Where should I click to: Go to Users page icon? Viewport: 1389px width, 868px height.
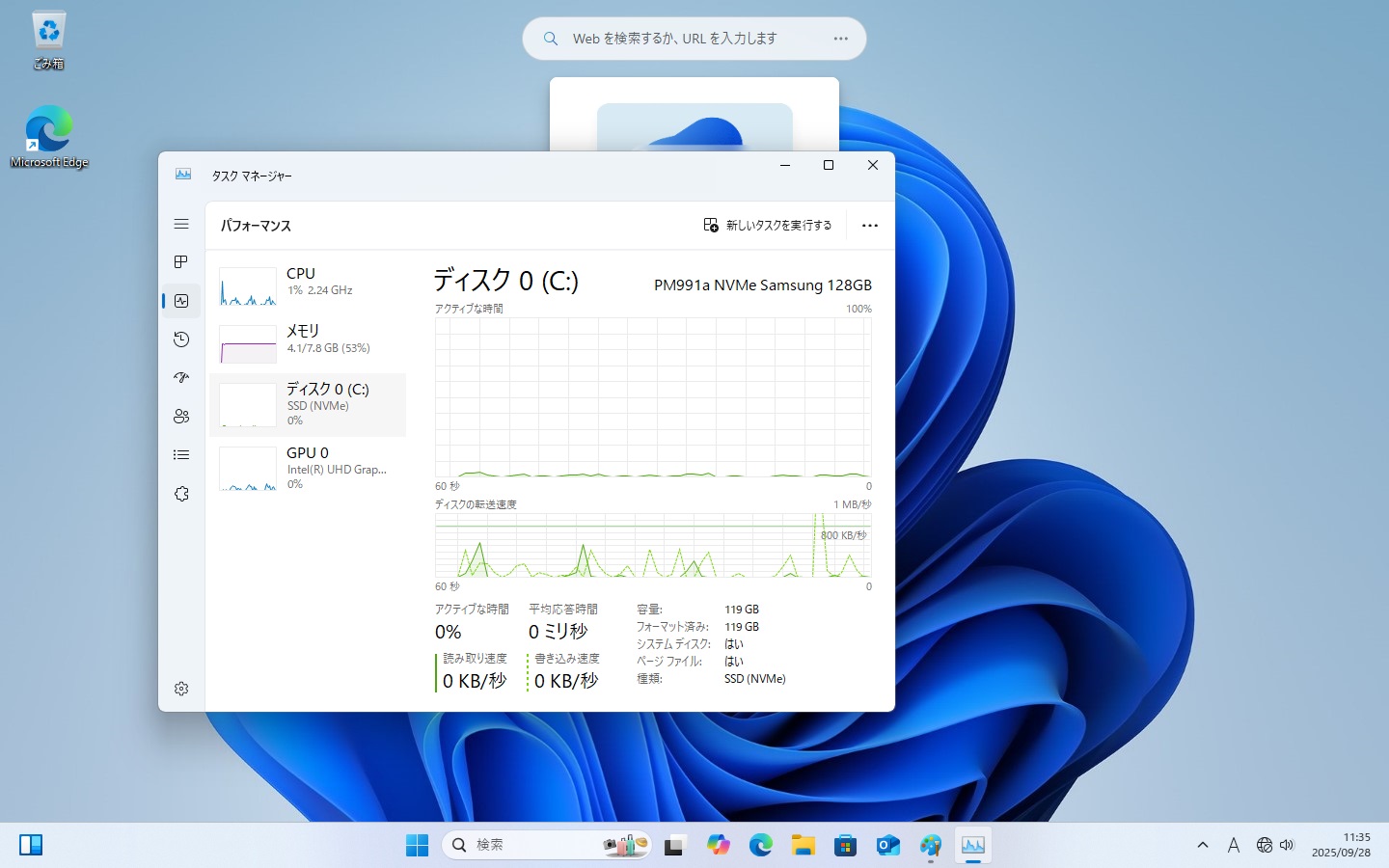coord(181,417)
